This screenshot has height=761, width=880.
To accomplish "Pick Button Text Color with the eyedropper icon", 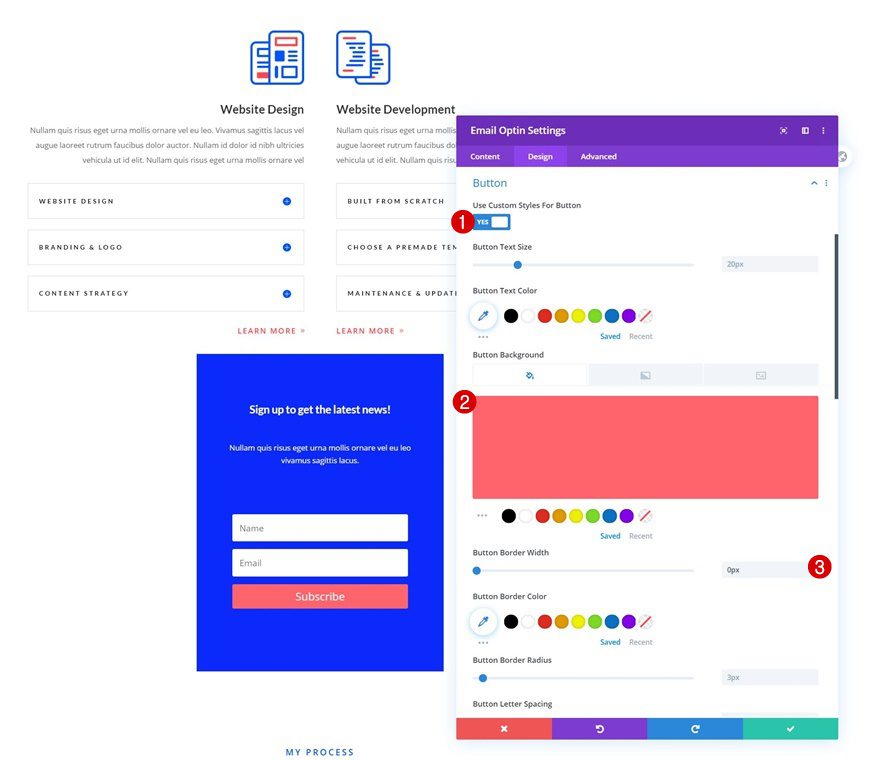I will (x=483, y=315).
